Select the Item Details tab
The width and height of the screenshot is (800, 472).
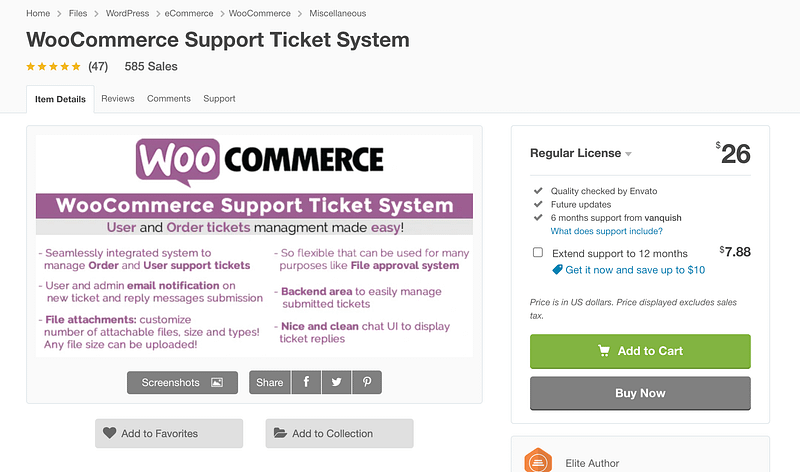60,99
